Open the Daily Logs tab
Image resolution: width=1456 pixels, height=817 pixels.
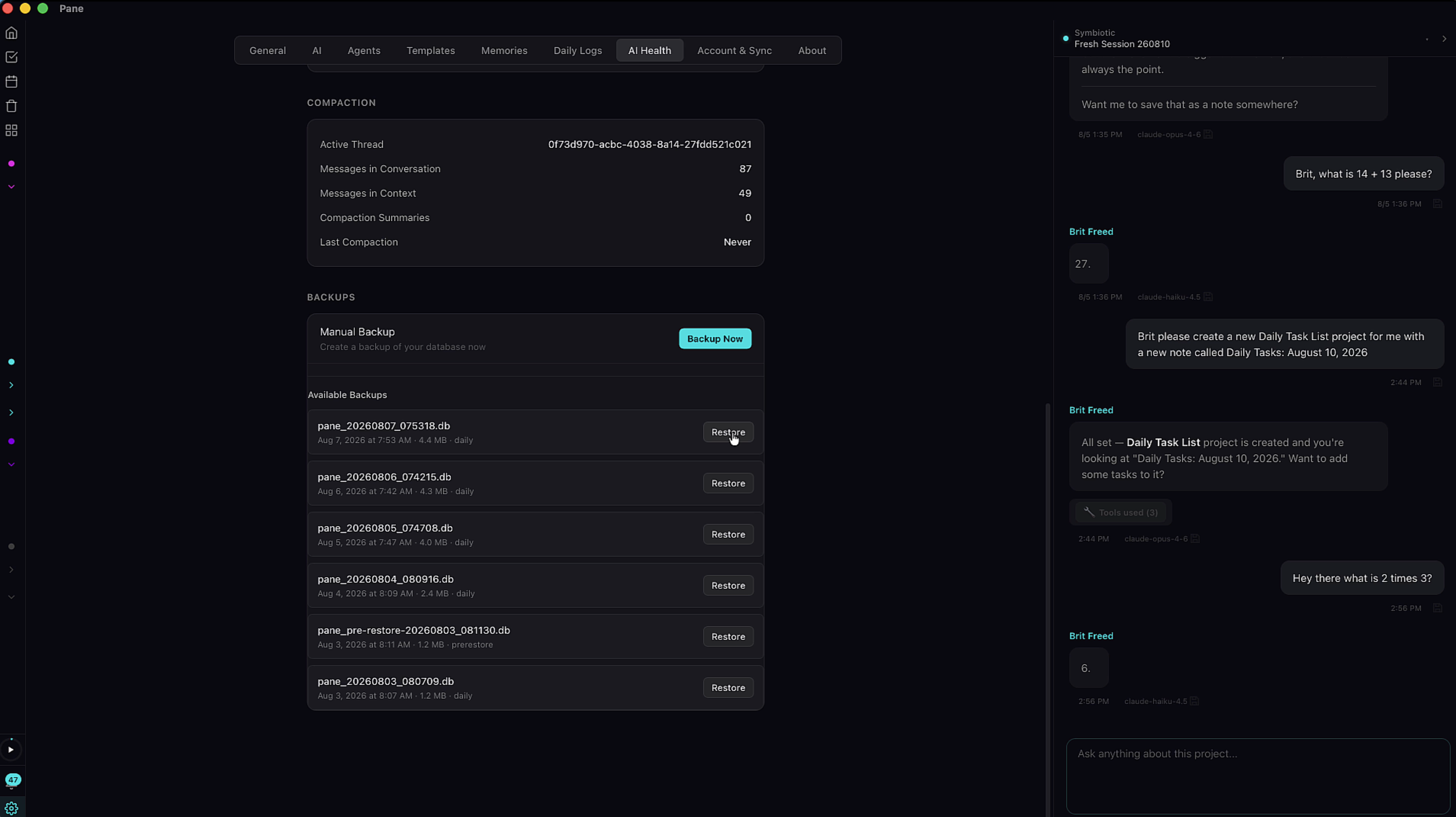coord(578,50)
